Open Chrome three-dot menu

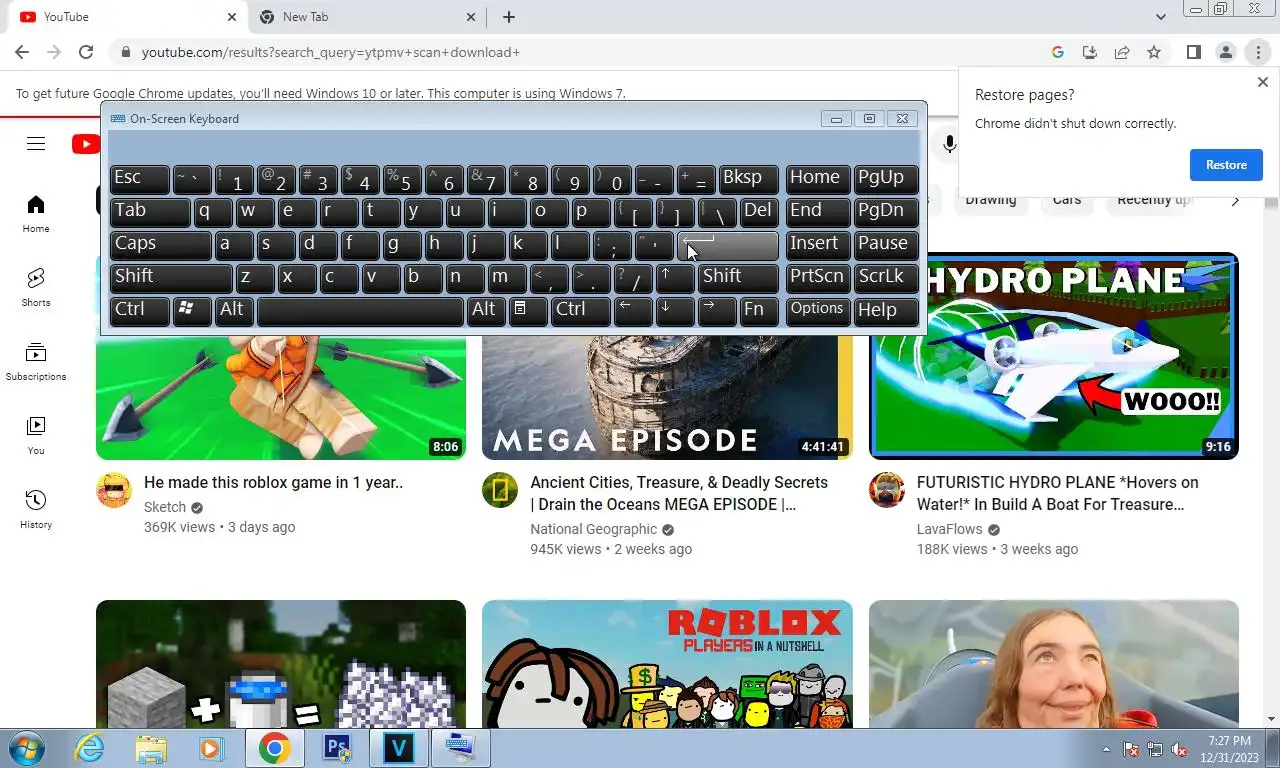tap(1258, 52)
